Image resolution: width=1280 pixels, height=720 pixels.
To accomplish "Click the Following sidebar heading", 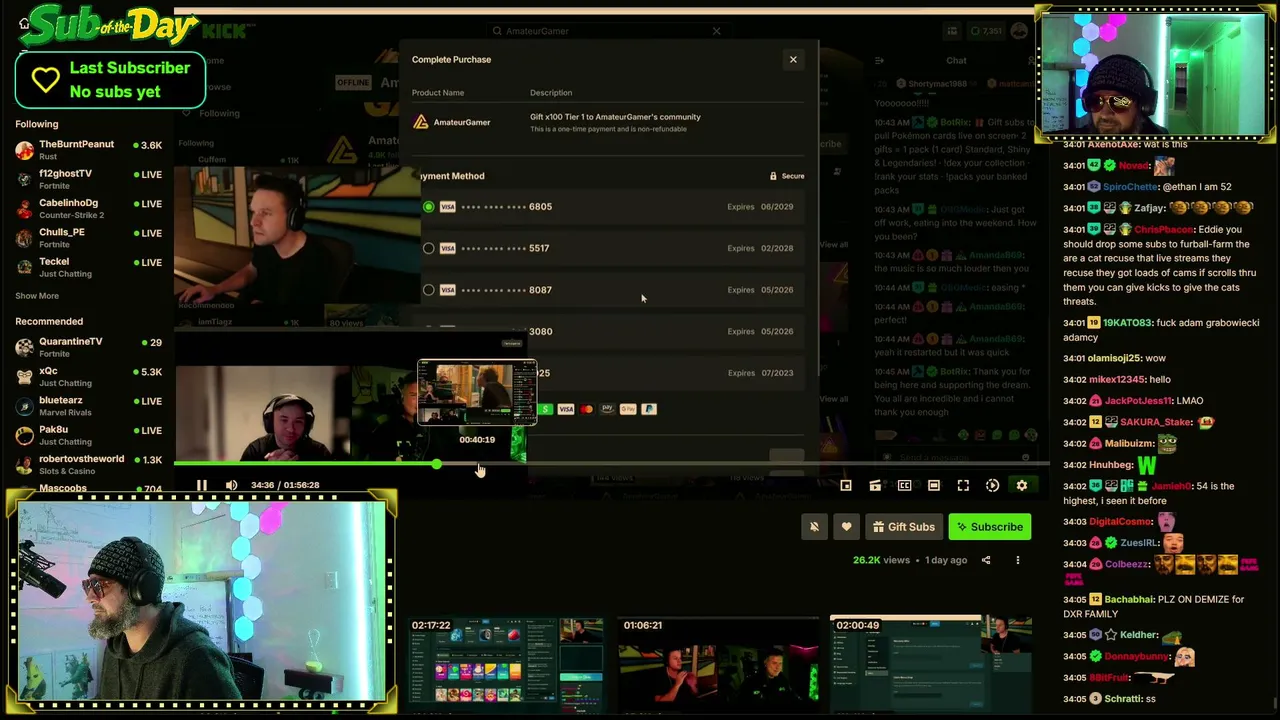I will pyautogui.click(x=37, y=124).
